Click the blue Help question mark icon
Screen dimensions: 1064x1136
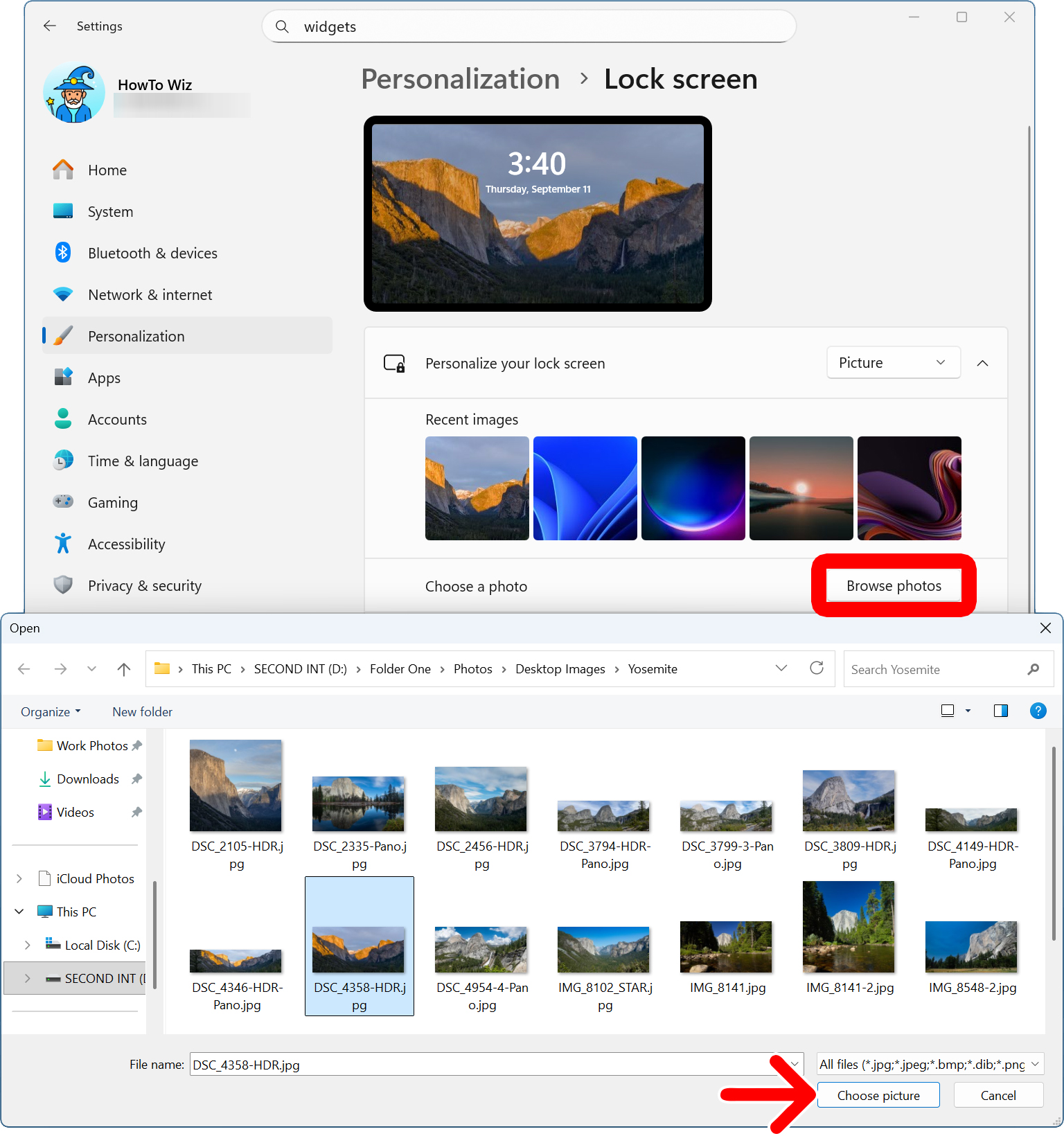point(1038,711)
